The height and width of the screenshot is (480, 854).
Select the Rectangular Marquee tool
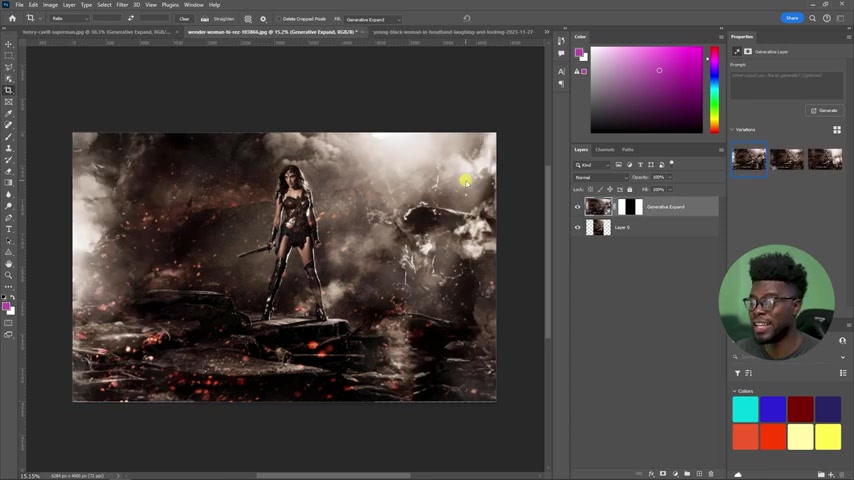pos(8,56)
